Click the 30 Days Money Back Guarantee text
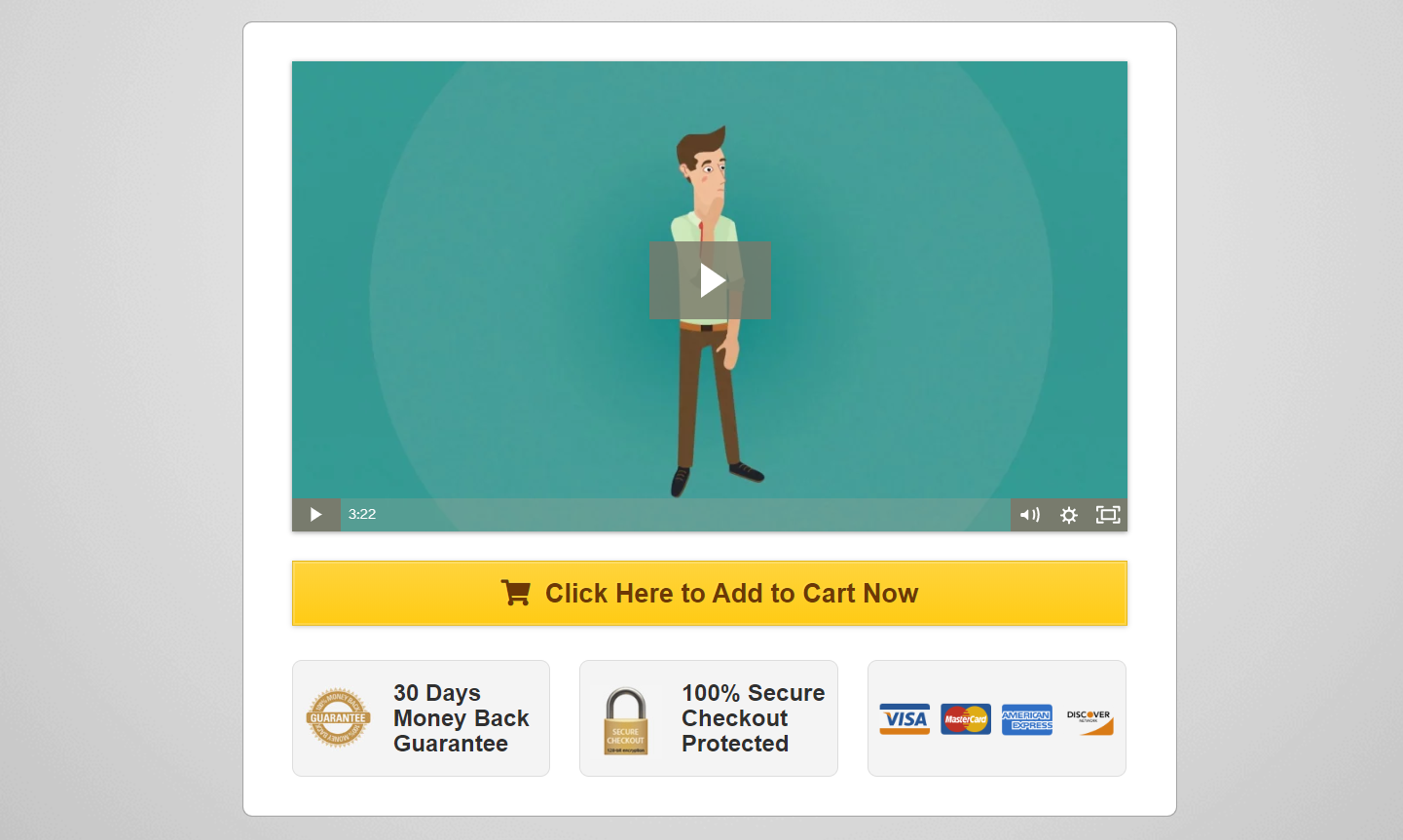 (x=461, y=718)
